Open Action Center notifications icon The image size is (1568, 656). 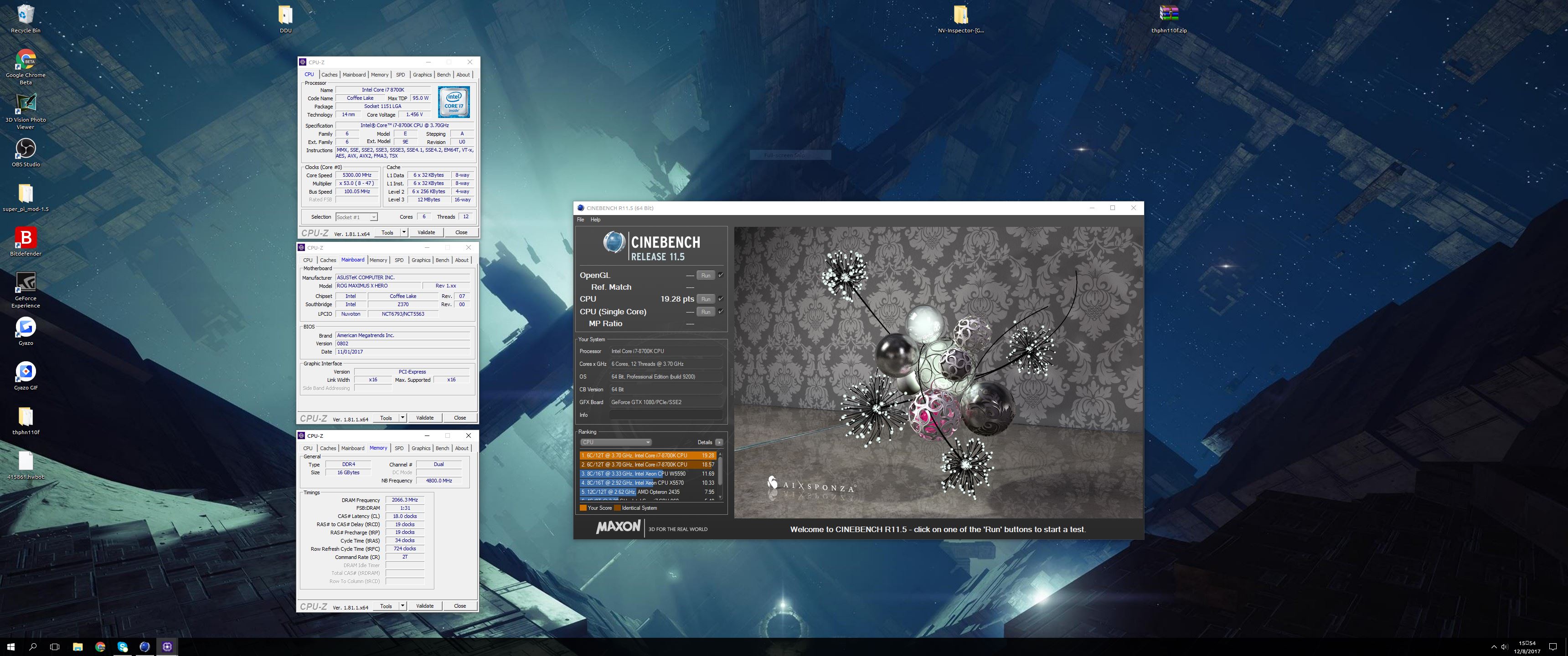click(x=1553, y=647)
